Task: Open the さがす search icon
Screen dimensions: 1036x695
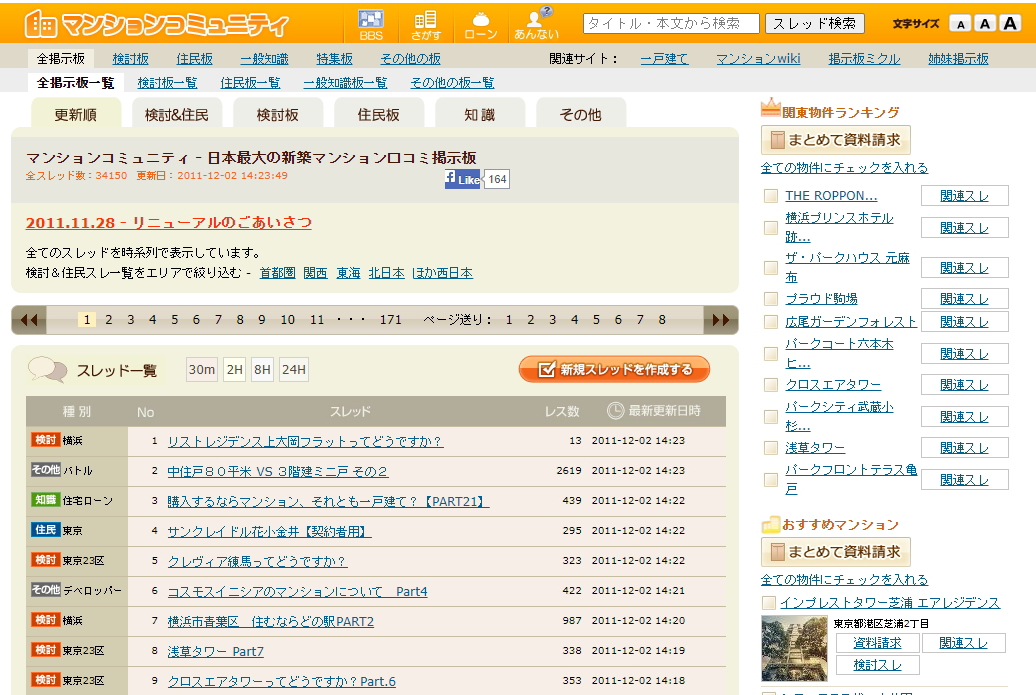Action: point(425,24)
